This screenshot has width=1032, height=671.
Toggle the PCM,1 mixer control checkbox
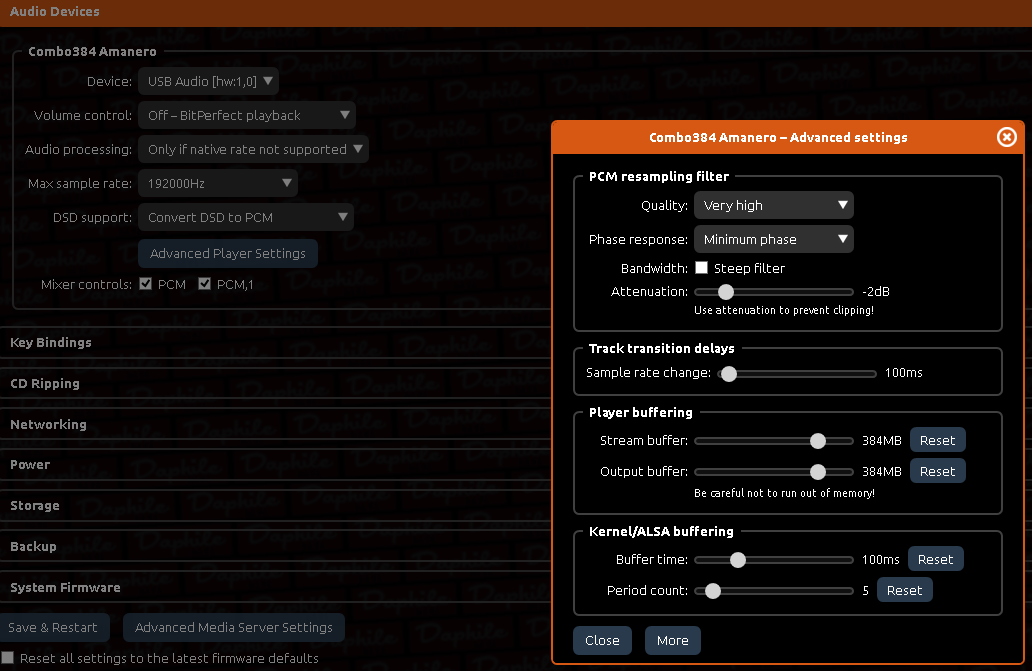tap(205, 285)
